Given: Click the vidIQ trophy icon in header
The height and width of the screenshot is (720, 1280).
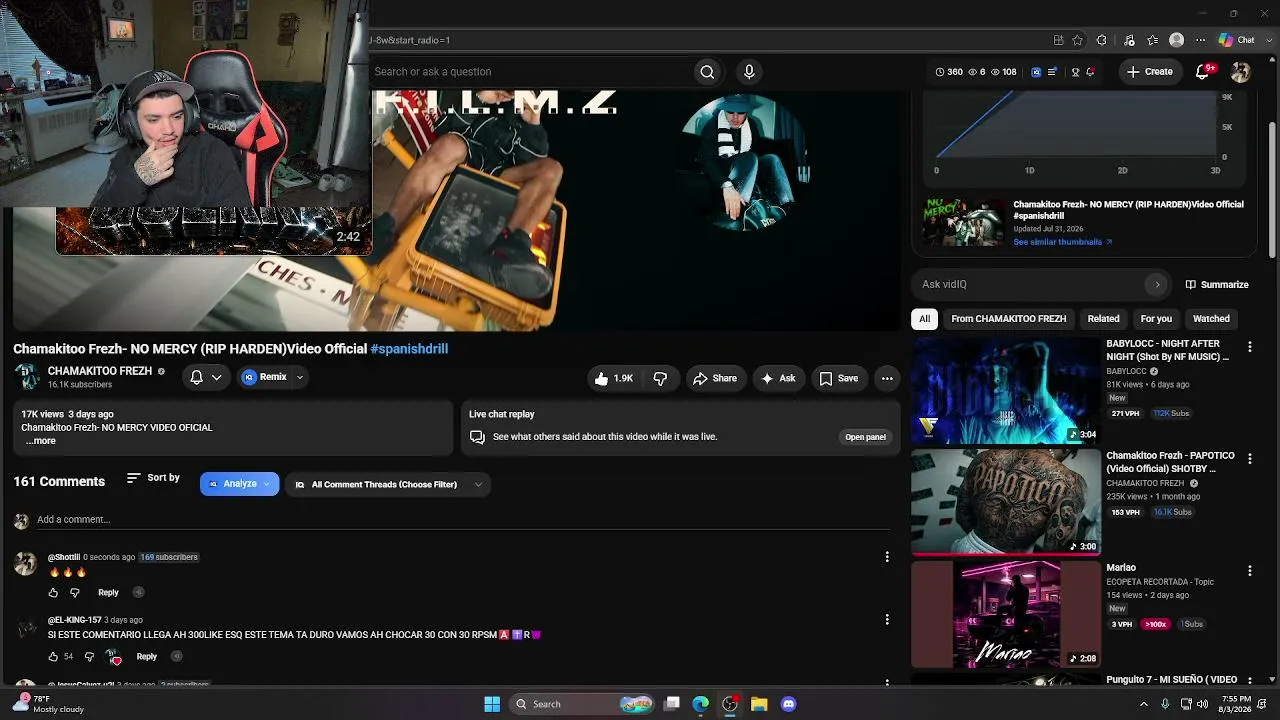Looking at the screenshot, I should [1075, 72].
